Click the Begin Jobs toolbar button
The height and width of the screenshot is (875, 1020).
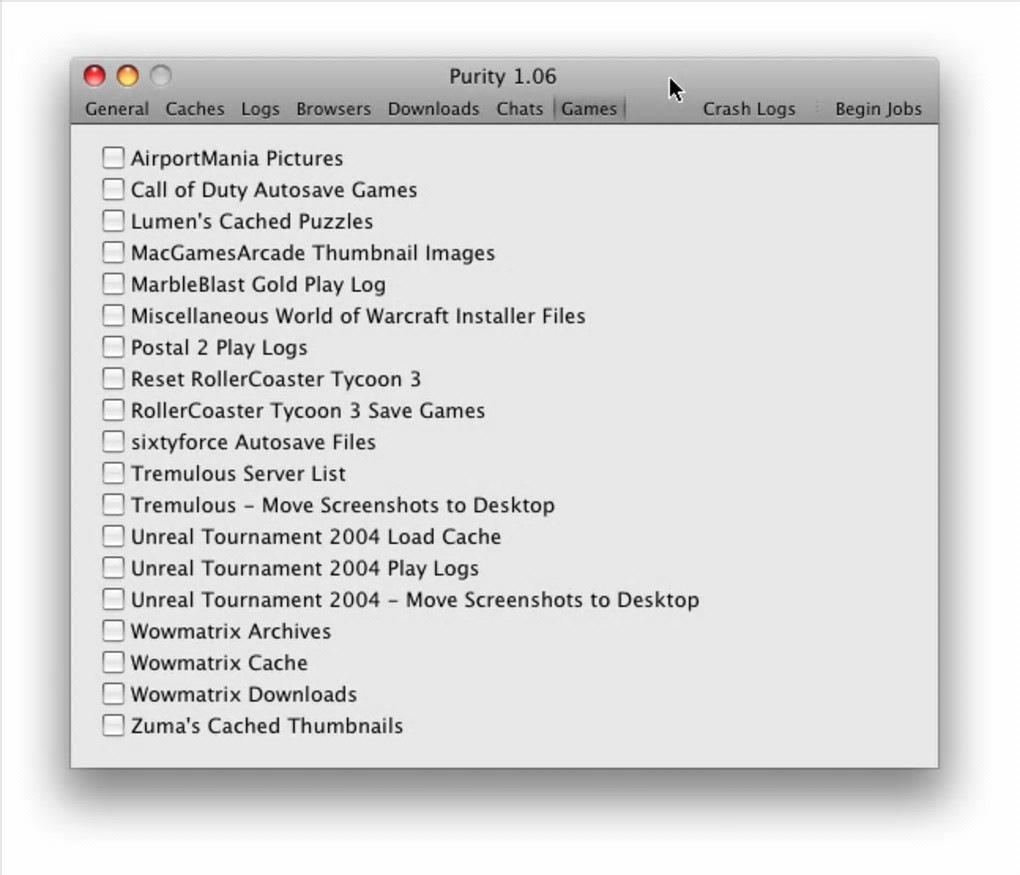click(879, 109)
